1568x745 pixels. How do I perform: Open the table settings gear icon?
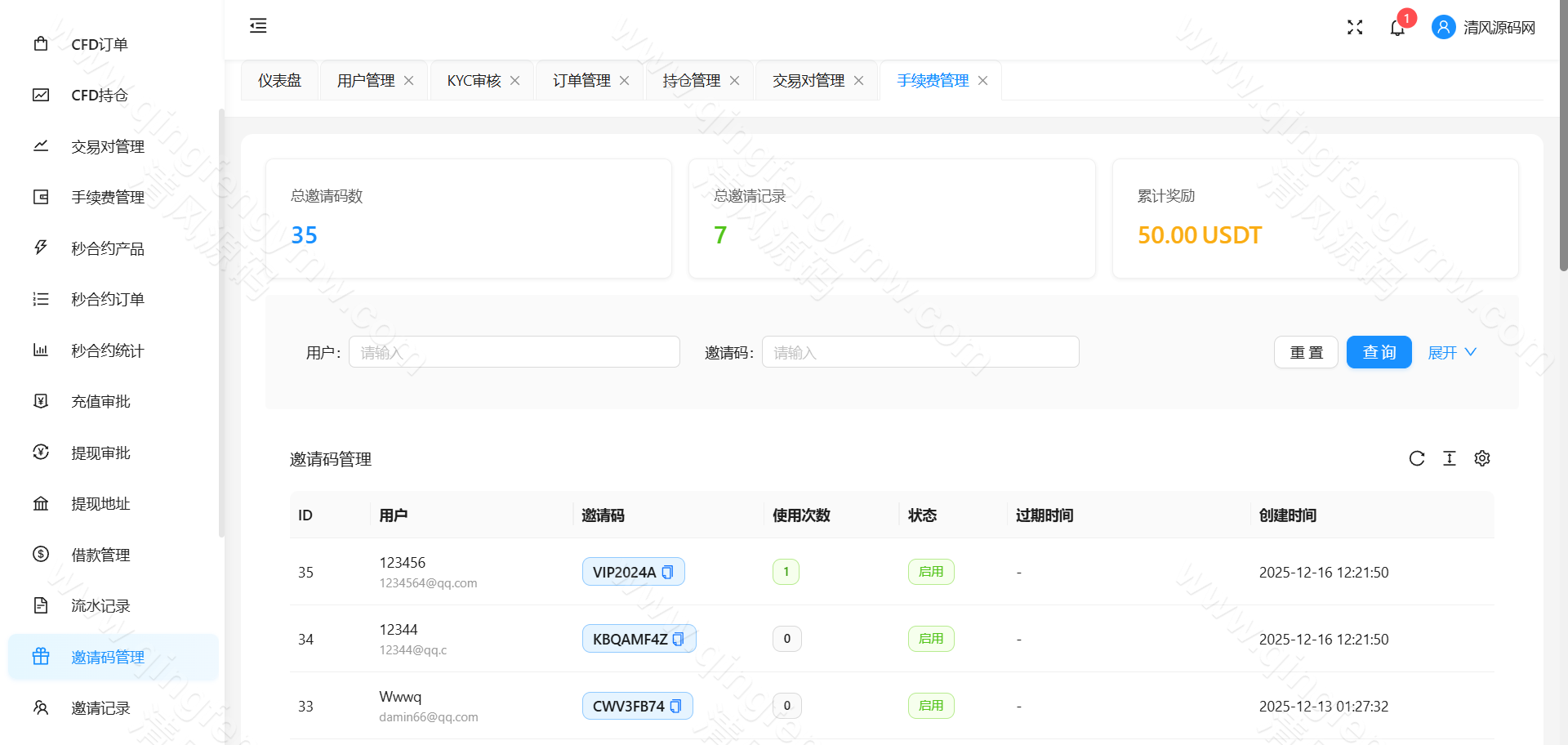(x=1481, y=458)
